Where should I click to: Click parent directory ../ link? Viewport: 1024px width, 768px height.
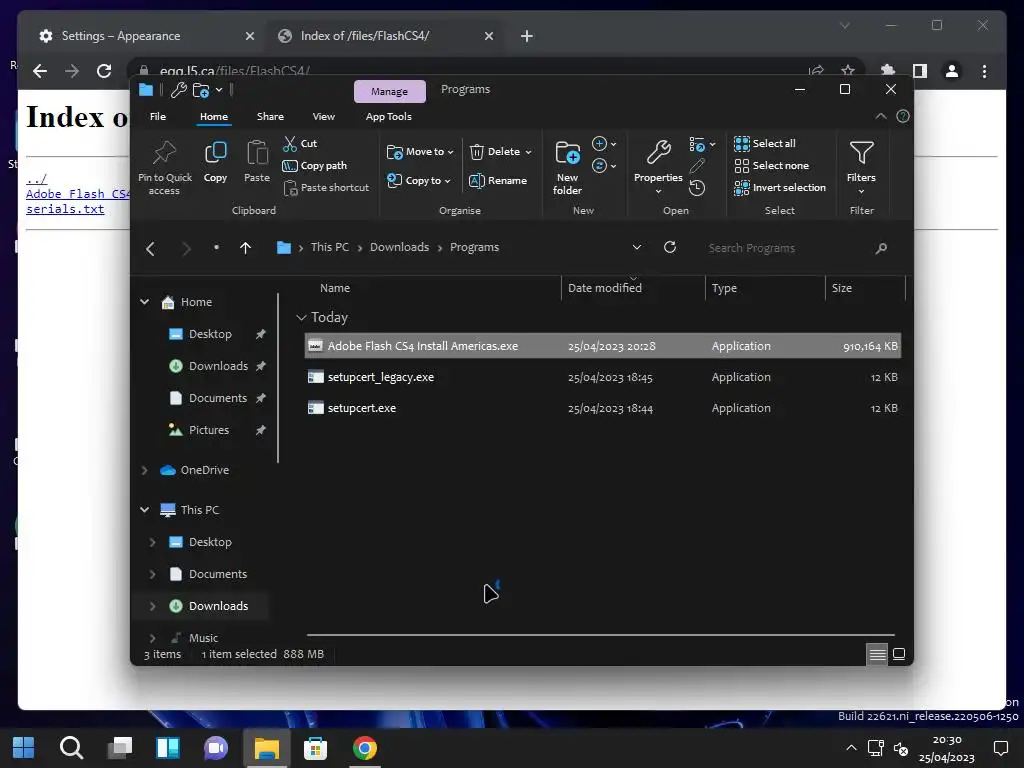click(37, 179)
